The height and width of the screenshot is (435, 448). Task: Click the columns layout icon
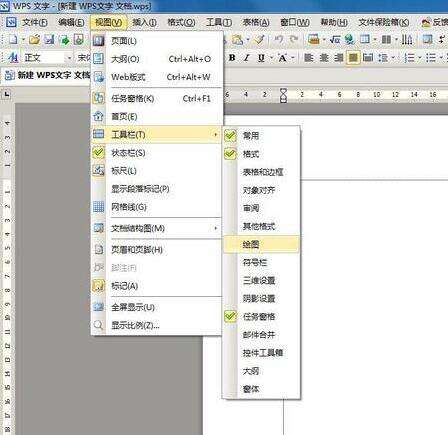coord(386,40)
